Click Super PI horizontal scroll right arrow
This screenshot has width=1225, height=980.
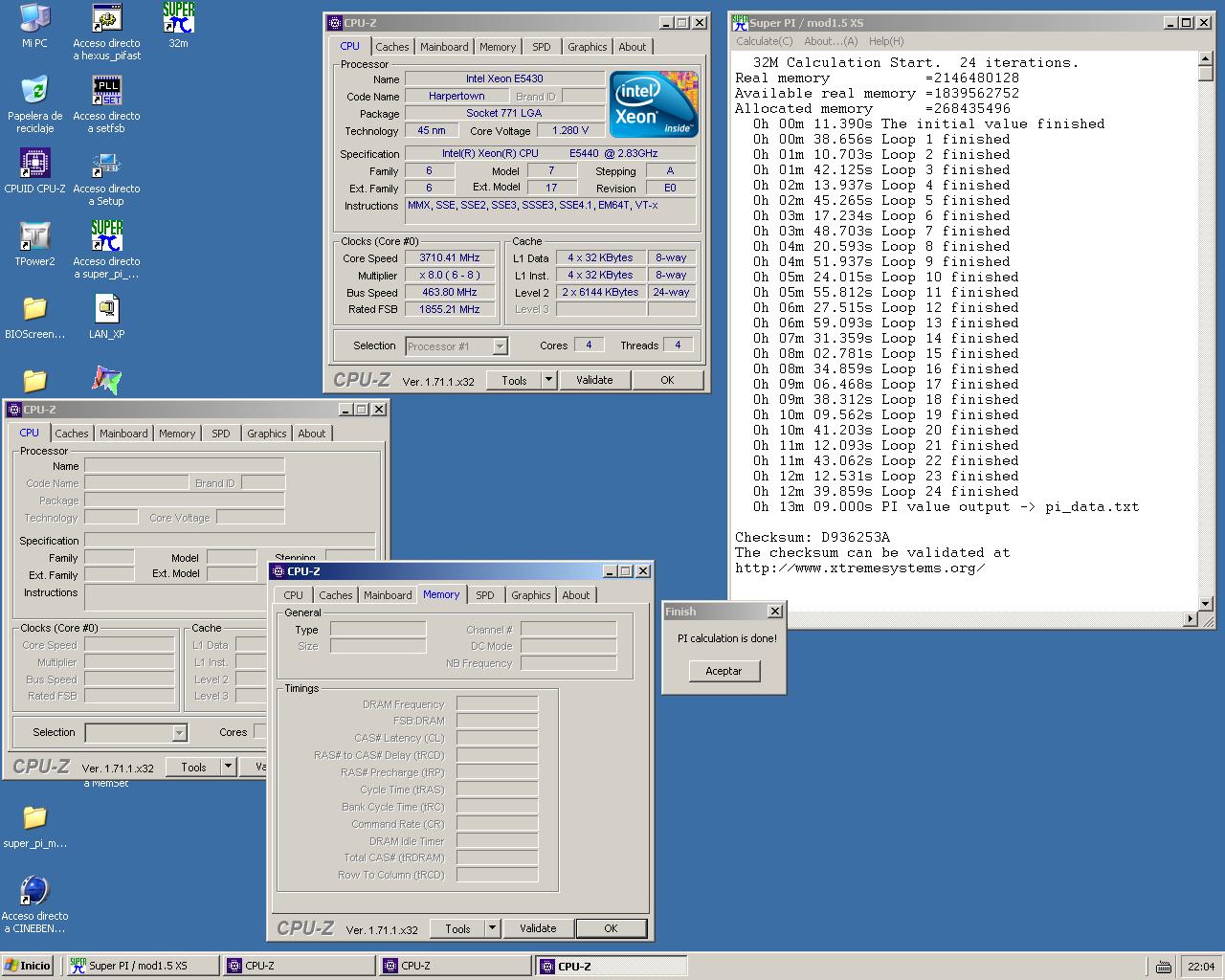coord(1191,618)
